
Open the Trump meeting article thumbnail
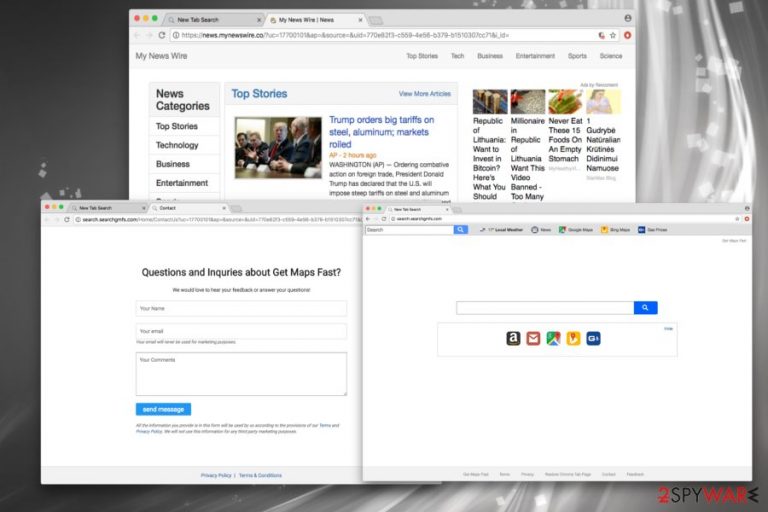point(278,147)
